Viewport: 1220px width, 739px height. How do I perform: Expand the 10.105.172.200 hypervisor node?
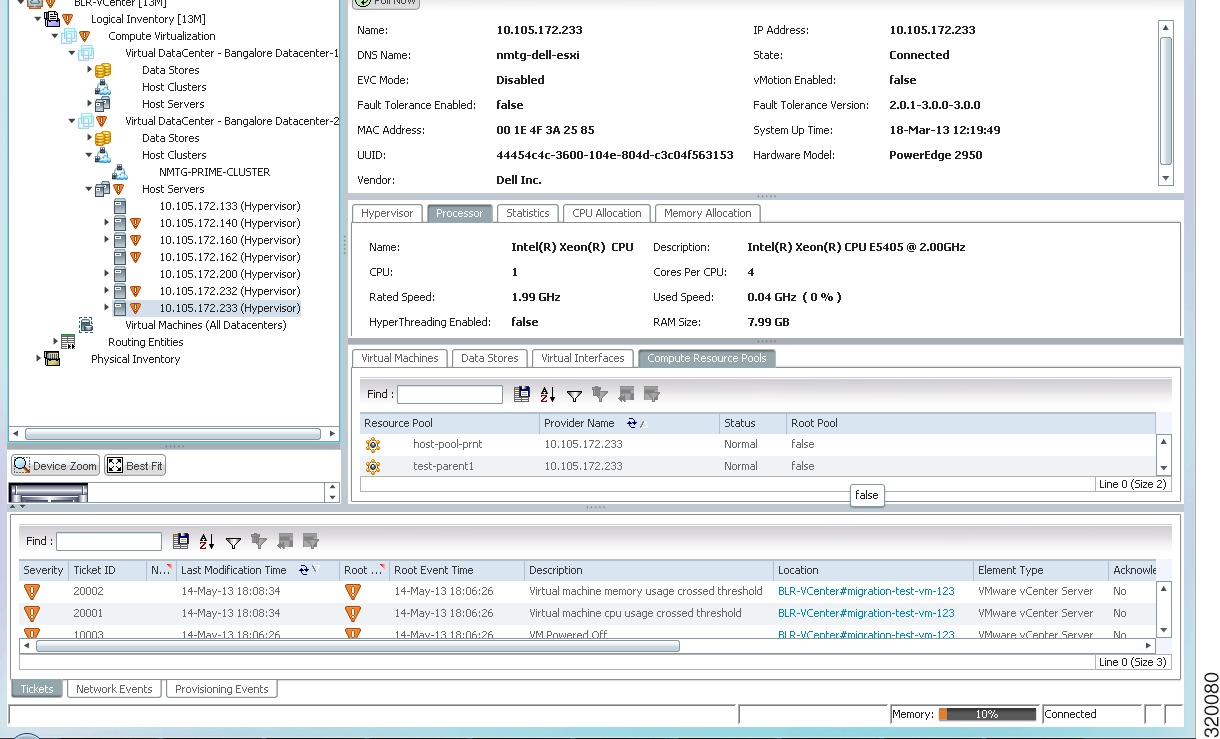tap(106, 274)
